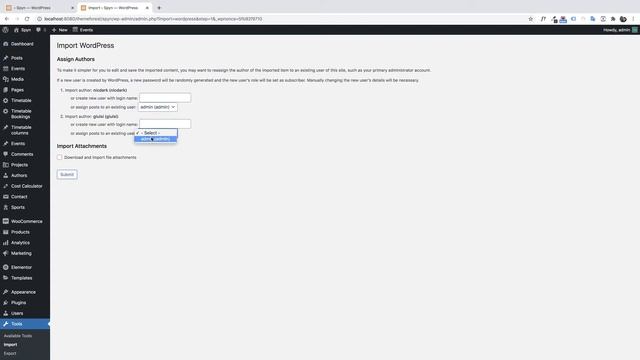Click the Timetable sidebar icon
The width and height of the screenshot is (640, 360).
tap(6, 100)
